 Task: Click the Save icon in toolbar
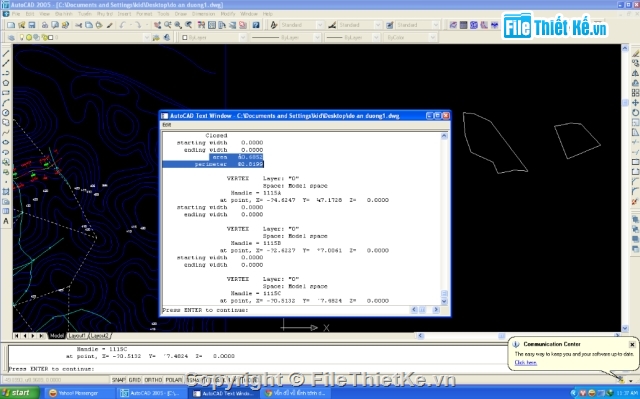point(32,25)
